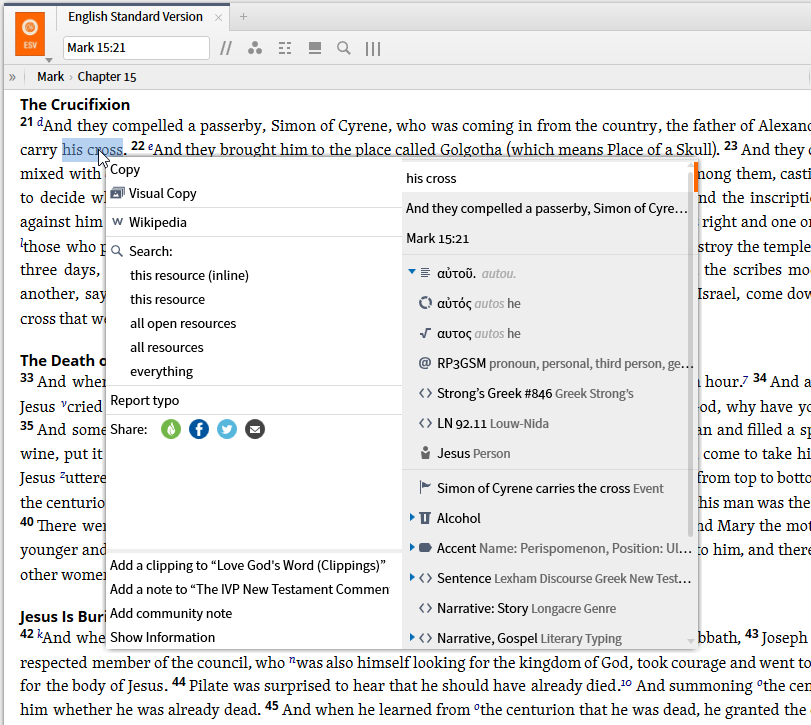Share selection on Facebook

tap(199, 429)
